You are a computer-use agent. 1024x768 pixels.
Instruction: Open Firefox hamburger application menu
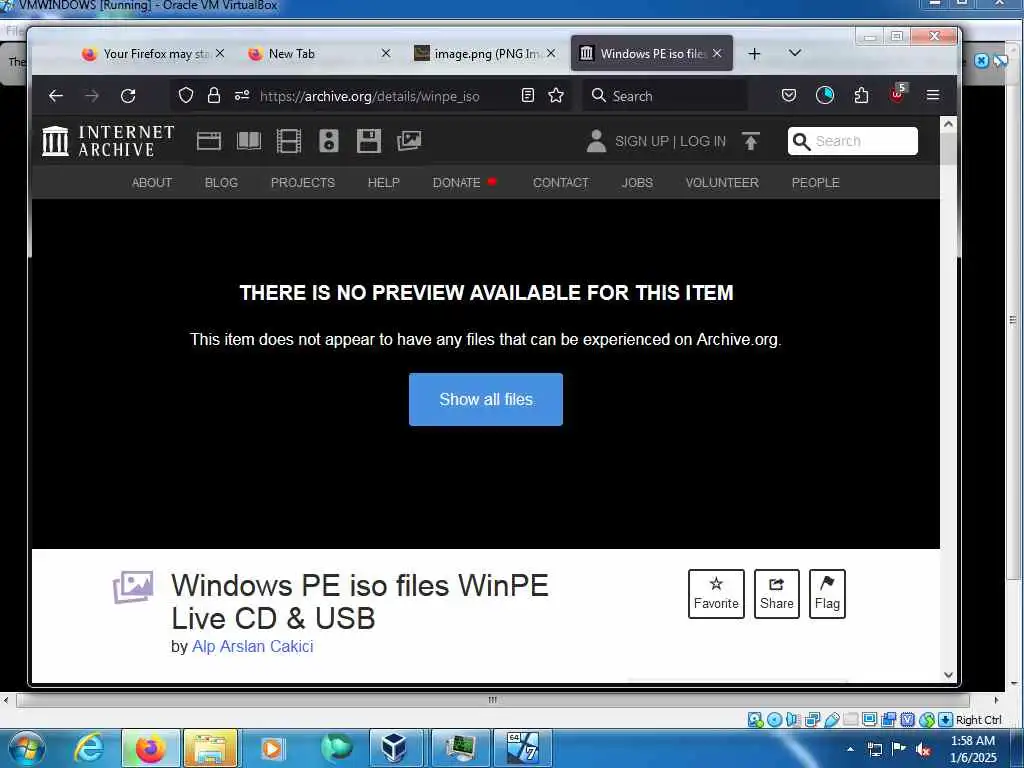coord(933,96)
